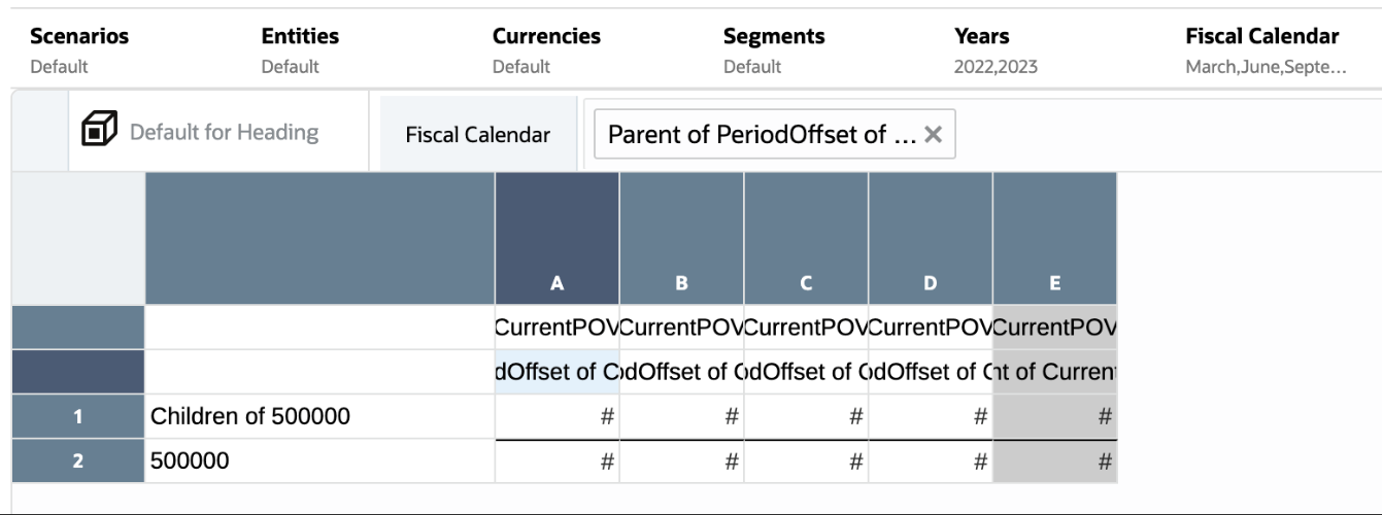Select row 2 header
The width and height of the screenshot is (1382, 515).
point(78,461)
